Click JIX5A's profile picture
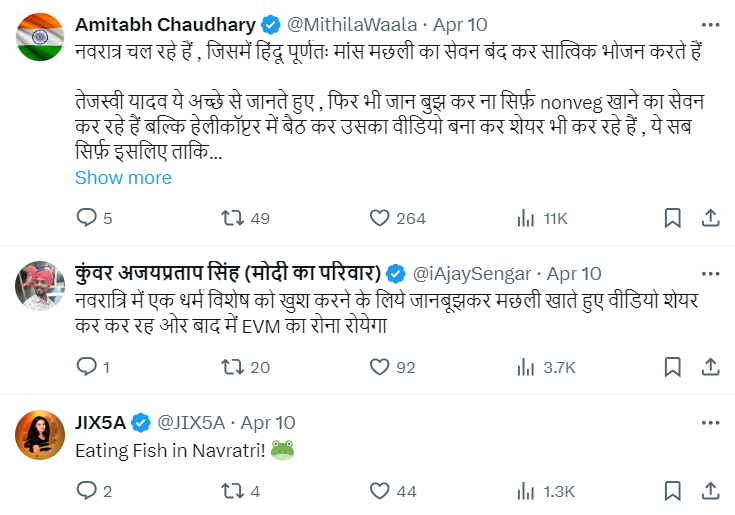The image size is (735, 515). tap(41, 436)
